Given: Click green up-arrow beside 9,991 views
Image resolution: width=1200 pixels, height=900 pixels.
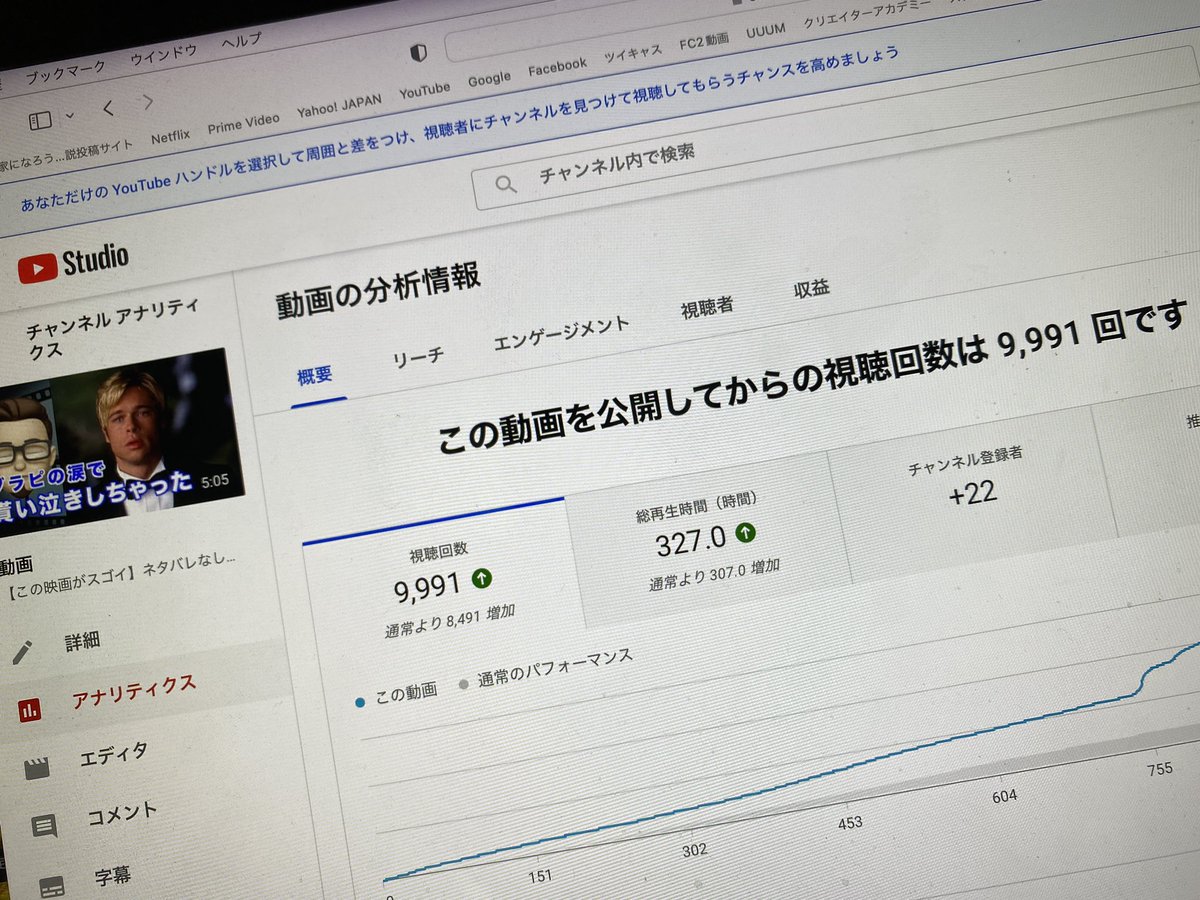Looking at the screenshot, I should (481, 577).
